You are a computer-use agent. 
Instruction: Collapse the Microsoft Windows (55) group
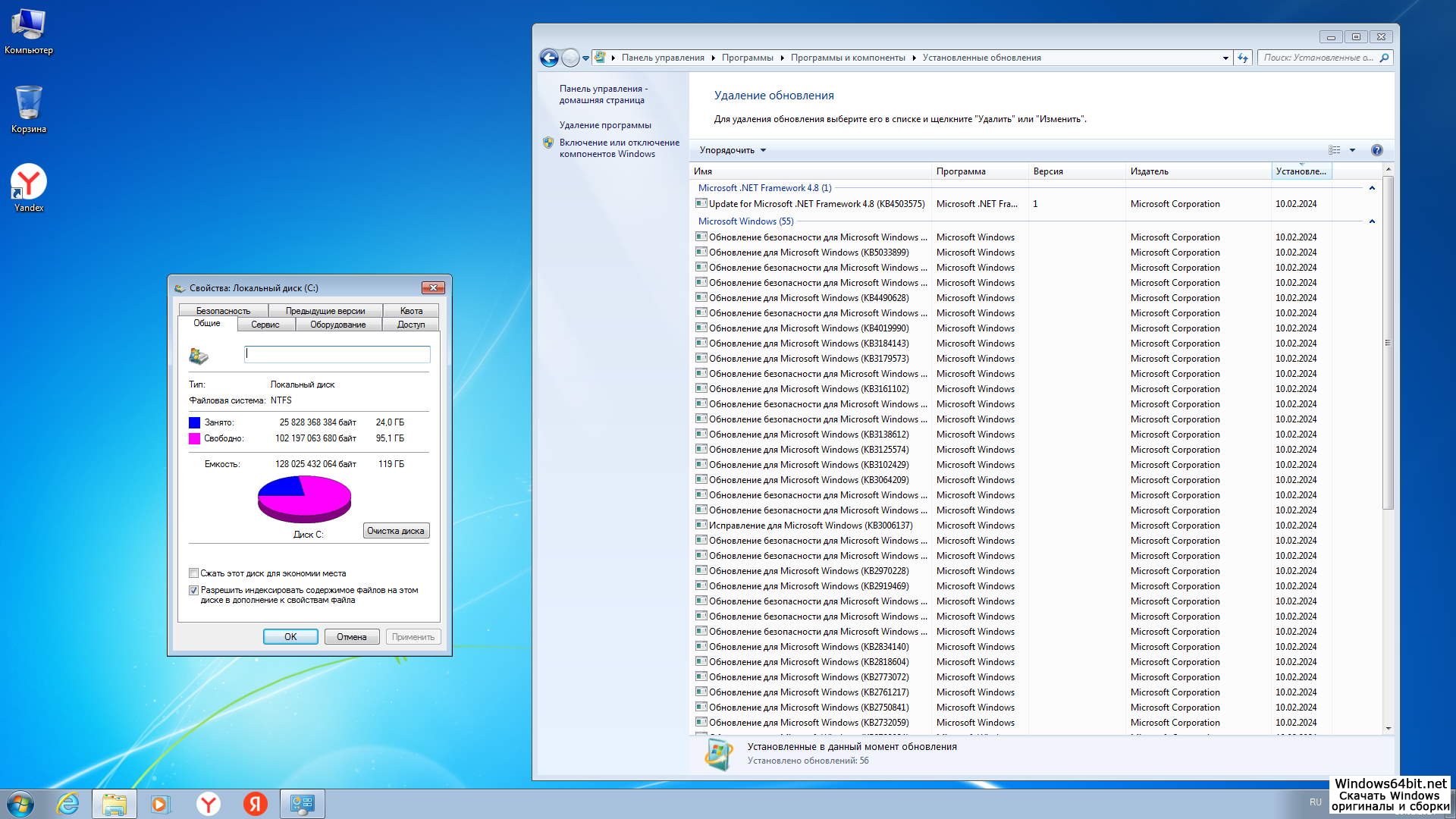click(1371, 221)
